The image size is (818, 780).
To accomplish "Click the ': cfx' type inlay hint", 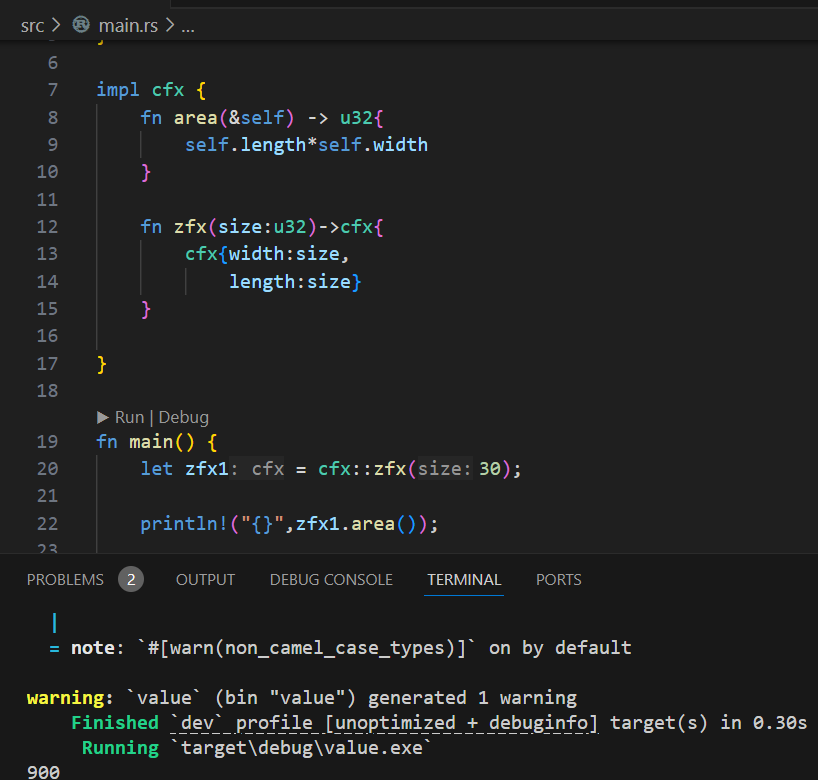I will pos(257,469).
